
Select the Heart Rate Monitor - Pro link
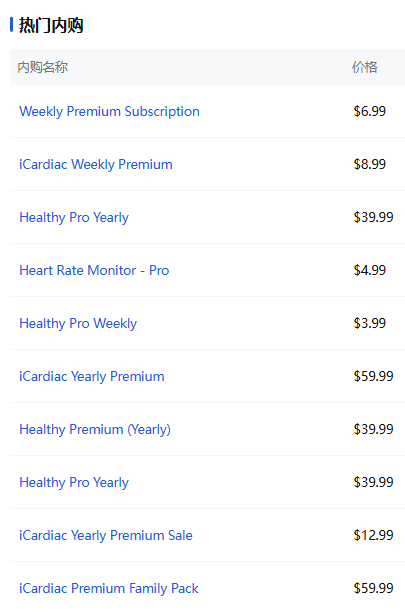(94, 270)
